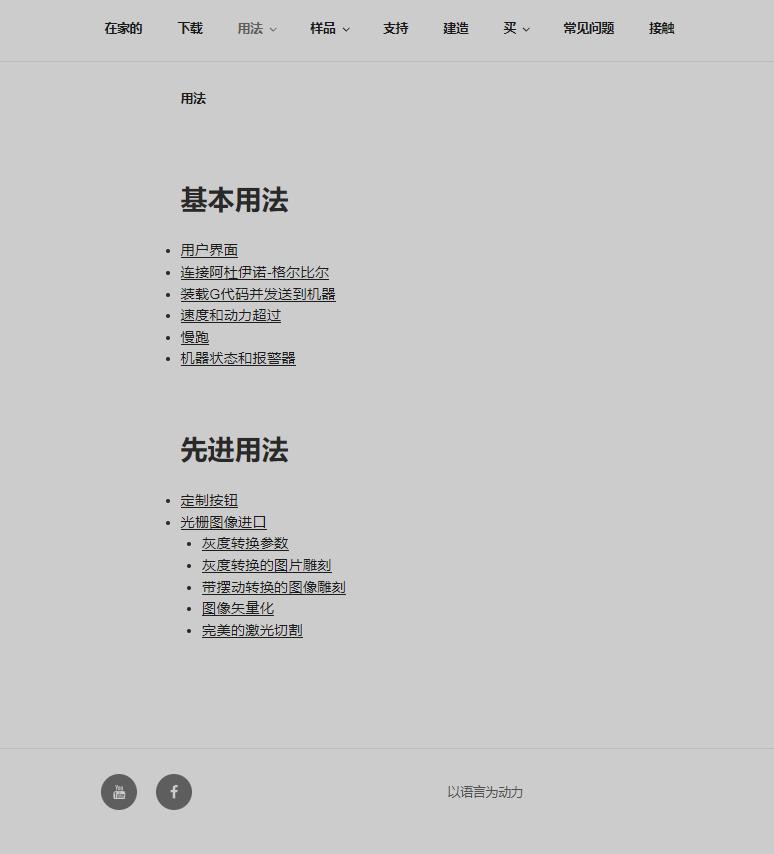Expand the 样品 menu chevron
This screenshot has height=854, width=774.
point(346,29)
